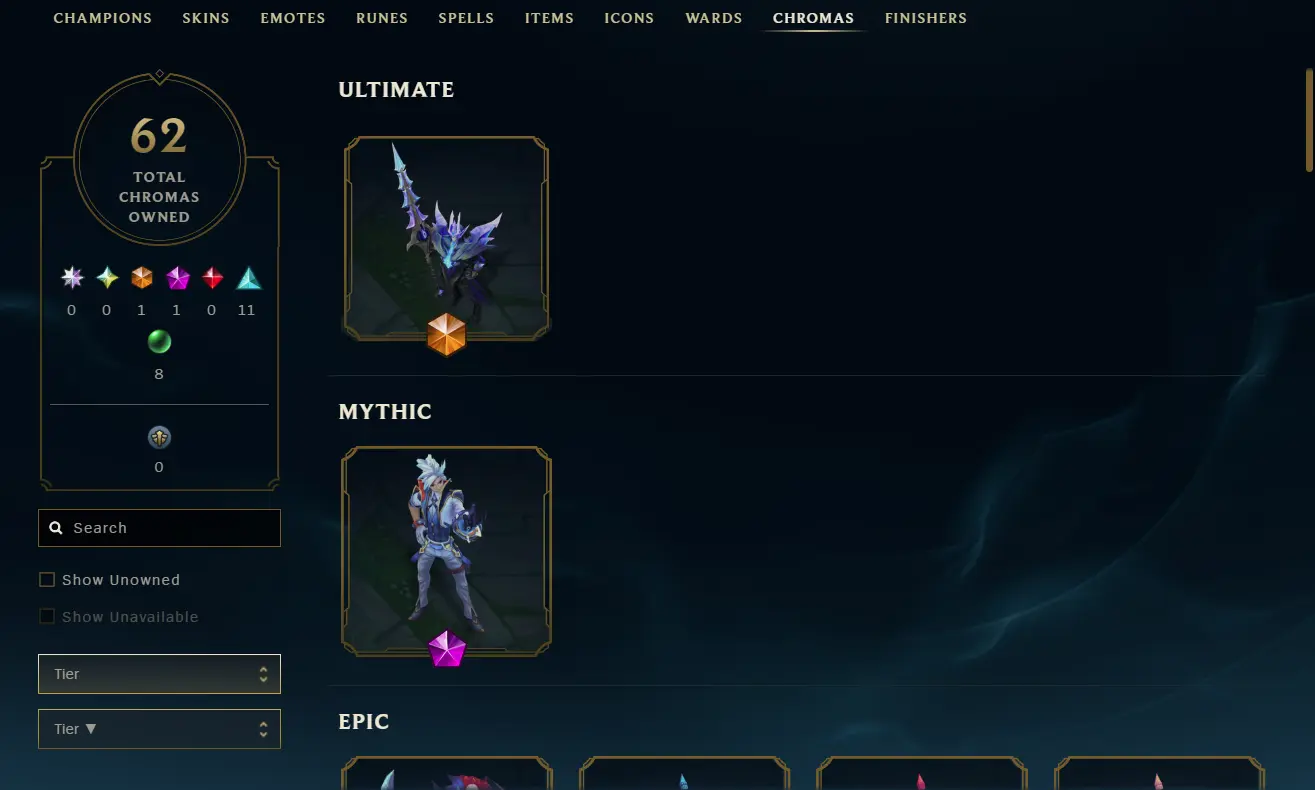This screenshot has width=1315, height=790.
Task: Click the magnifier icon in Search box
Action: coord(56,528)
